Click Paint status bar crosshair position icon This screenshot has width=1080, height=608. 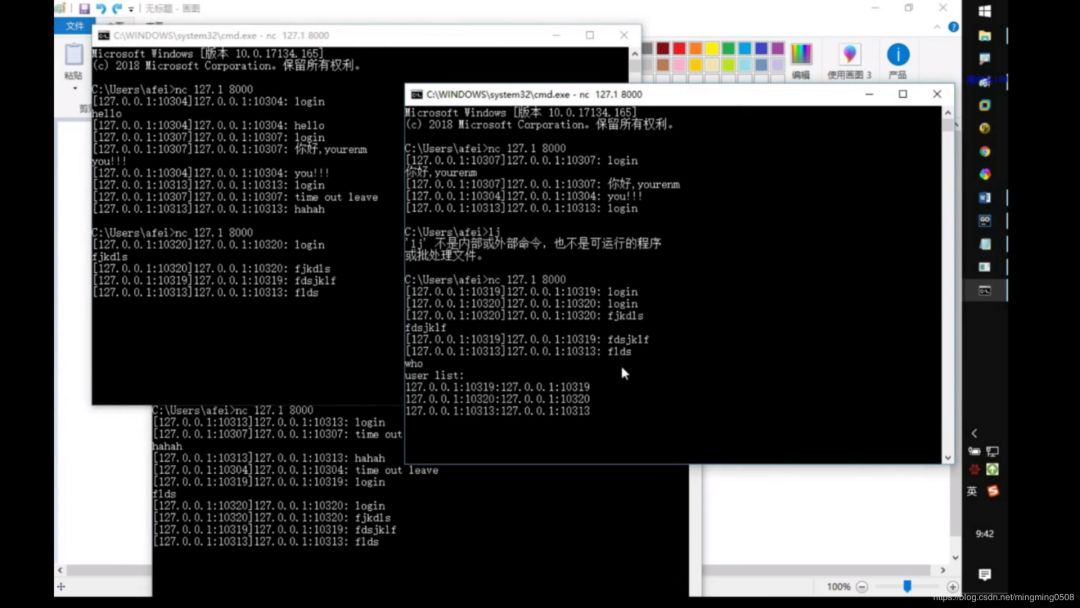click(x=61, y=587)
